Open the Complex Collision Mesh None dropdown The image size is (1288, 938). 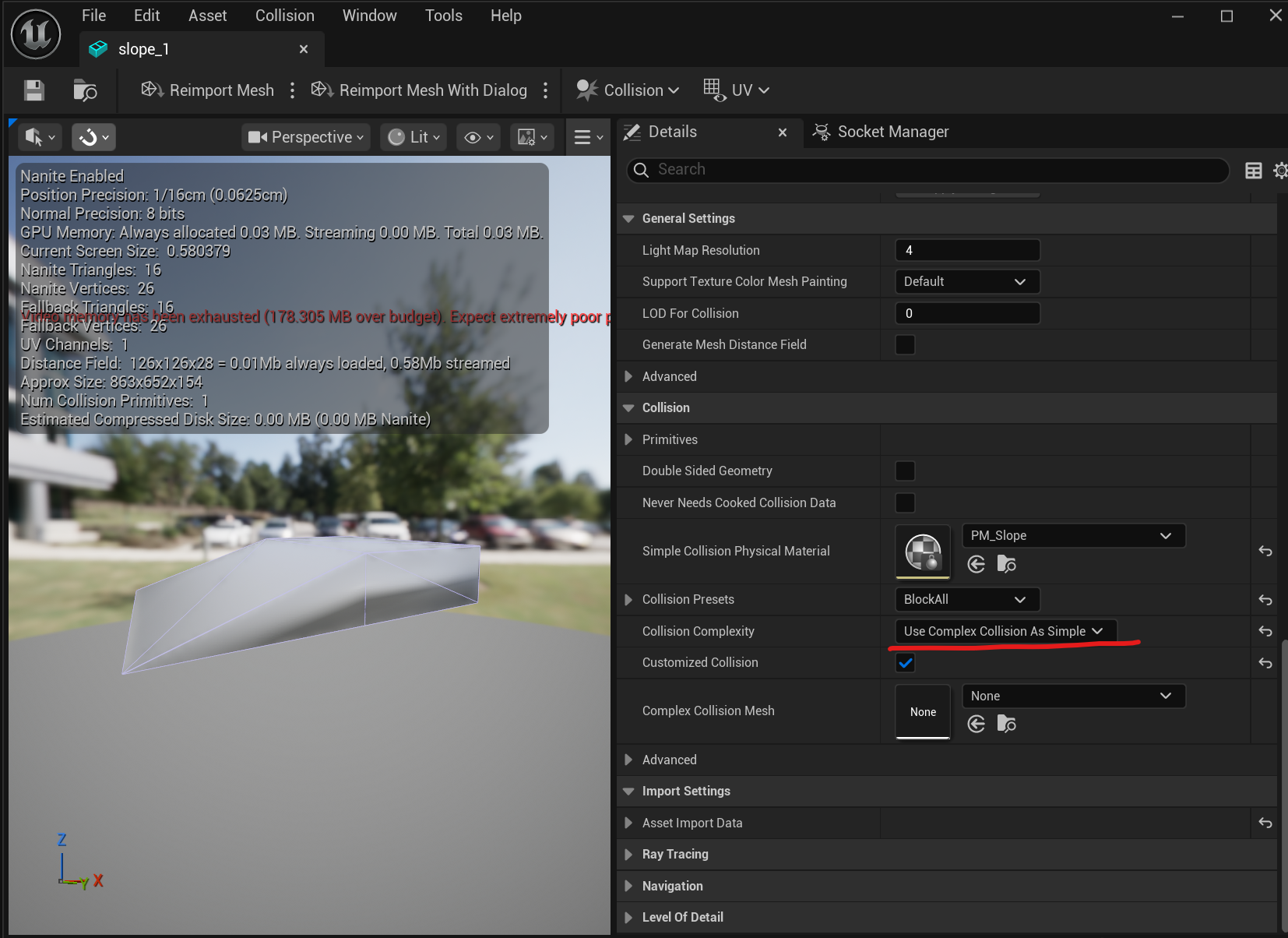click(1073, 696)
